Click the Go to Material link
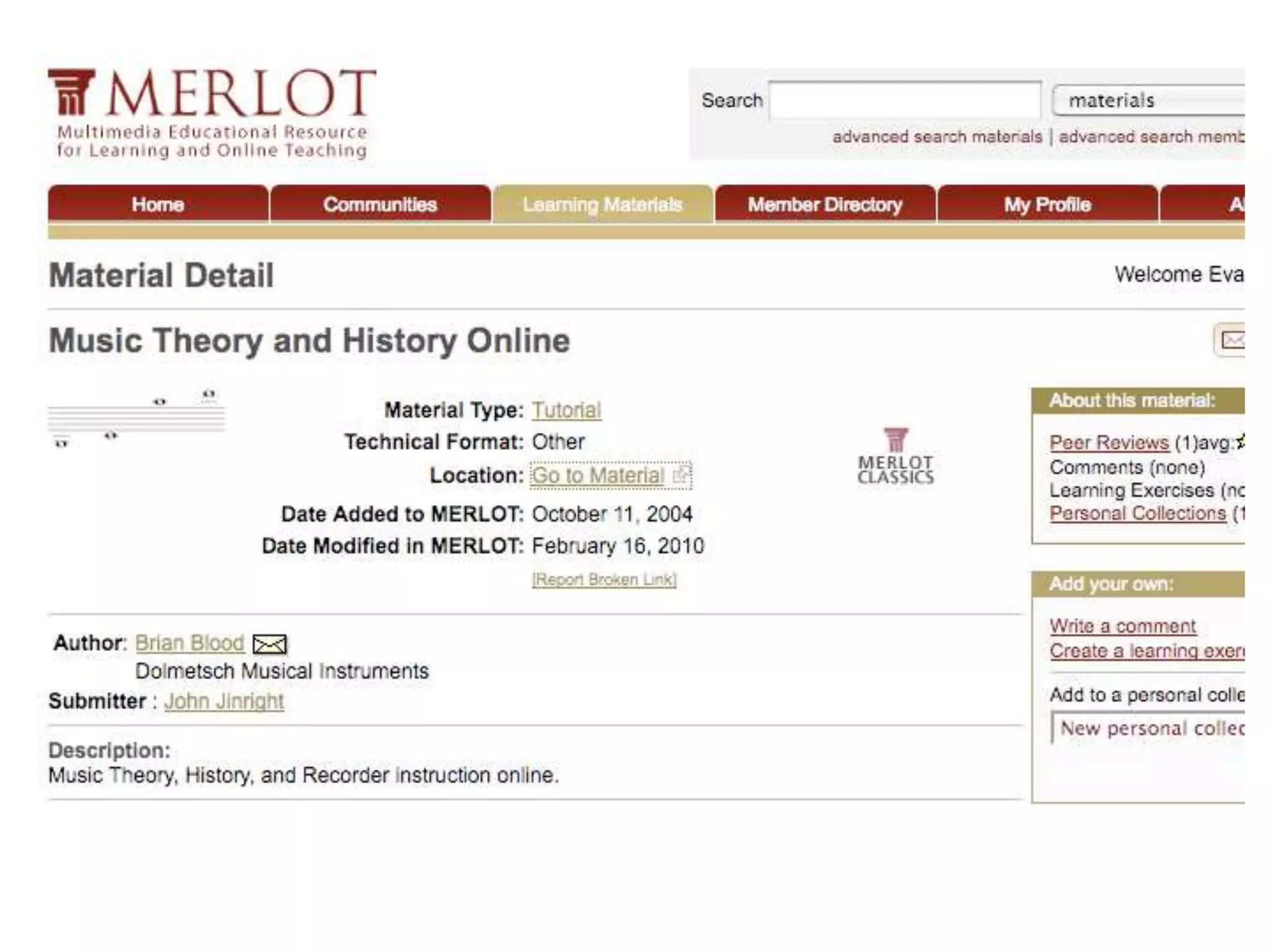1270x952 pixels. click(x=598, y=475)
